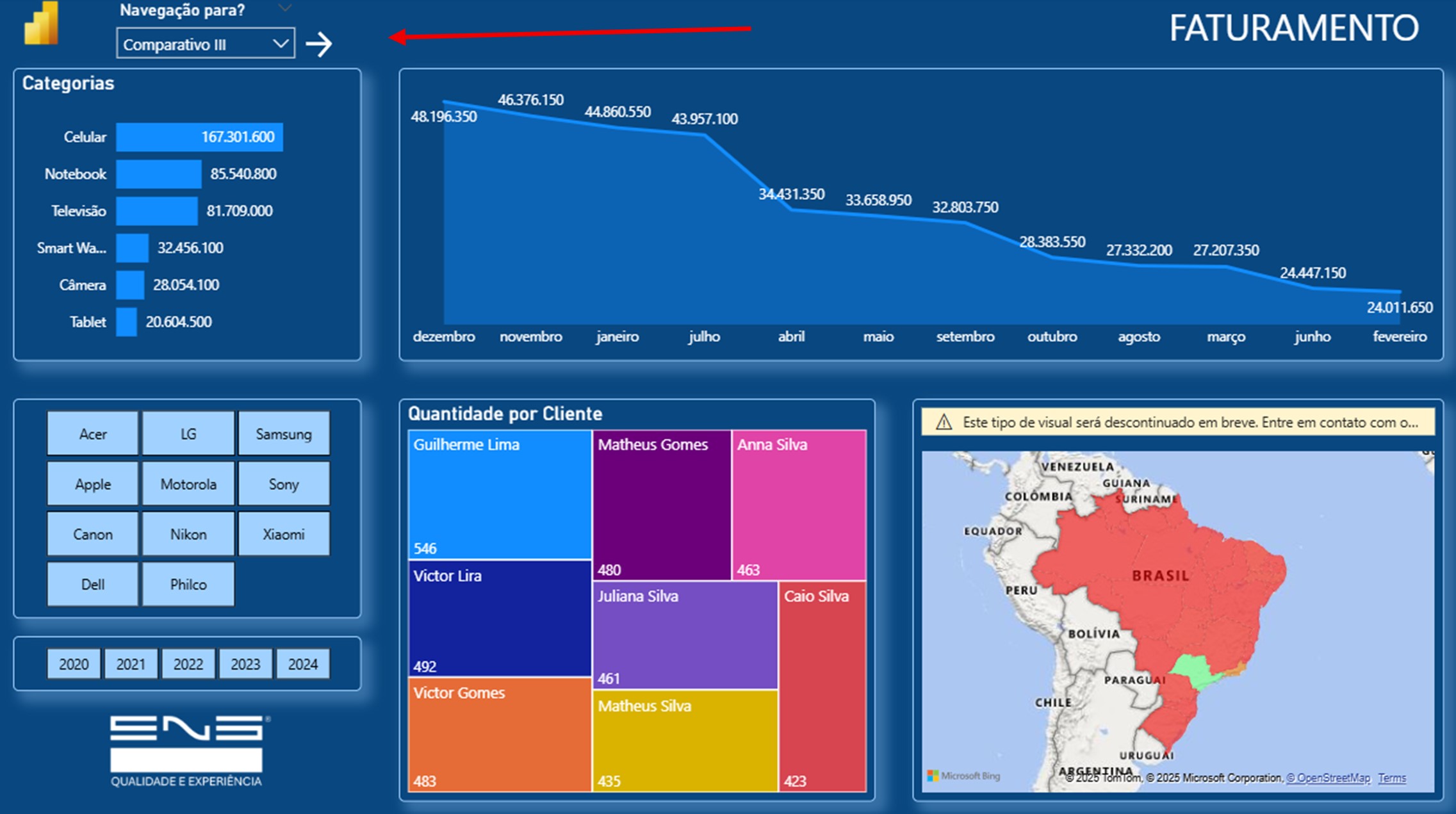Image resolution: width=1456 pixels, height=814 pixels.
Task: Toggle the Samsung brand filter
Action: (x=283, y=434)
